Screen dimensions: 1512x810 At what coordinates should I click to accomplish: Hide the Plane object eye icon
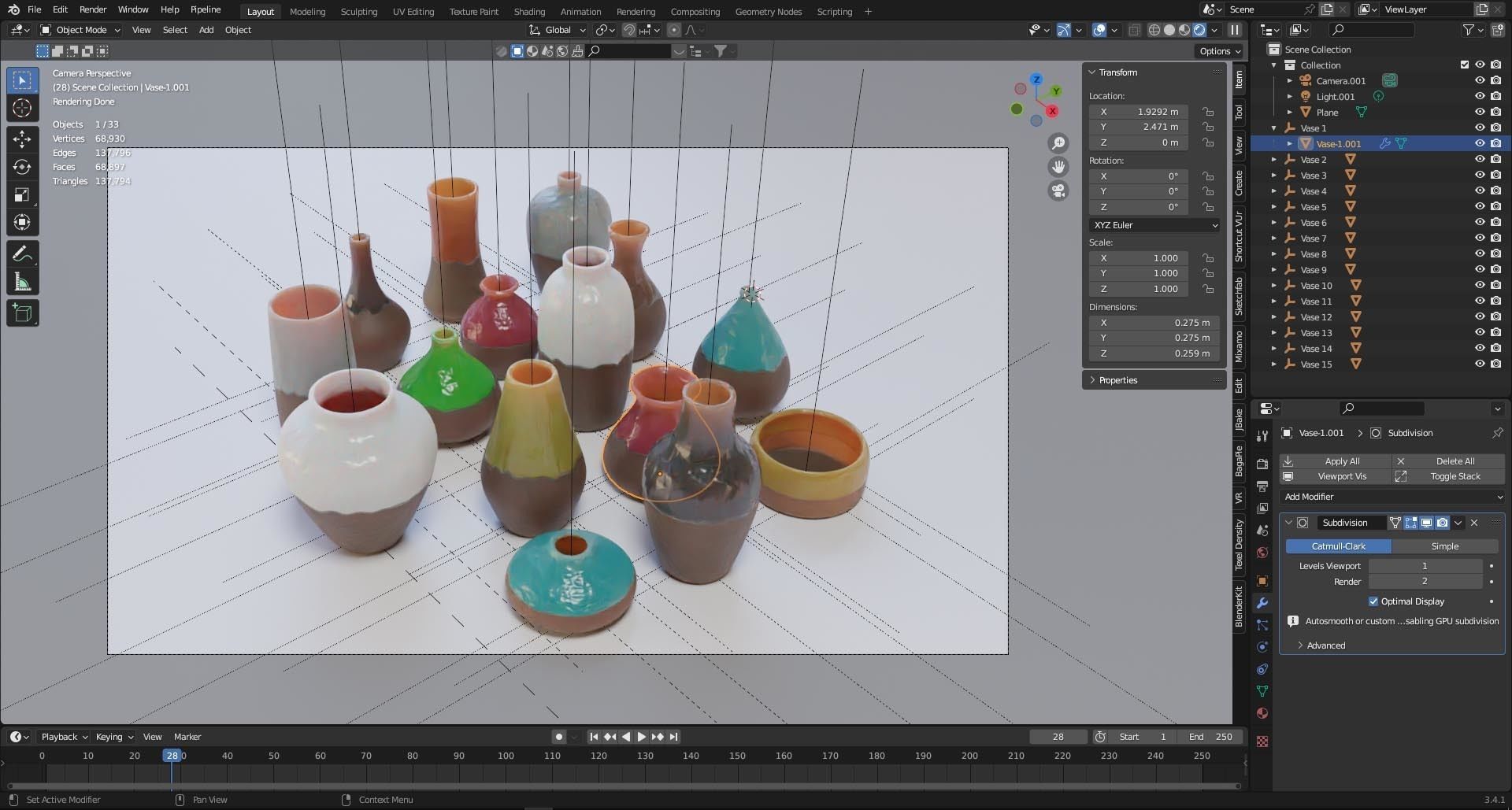click(x=1480, y=113)
